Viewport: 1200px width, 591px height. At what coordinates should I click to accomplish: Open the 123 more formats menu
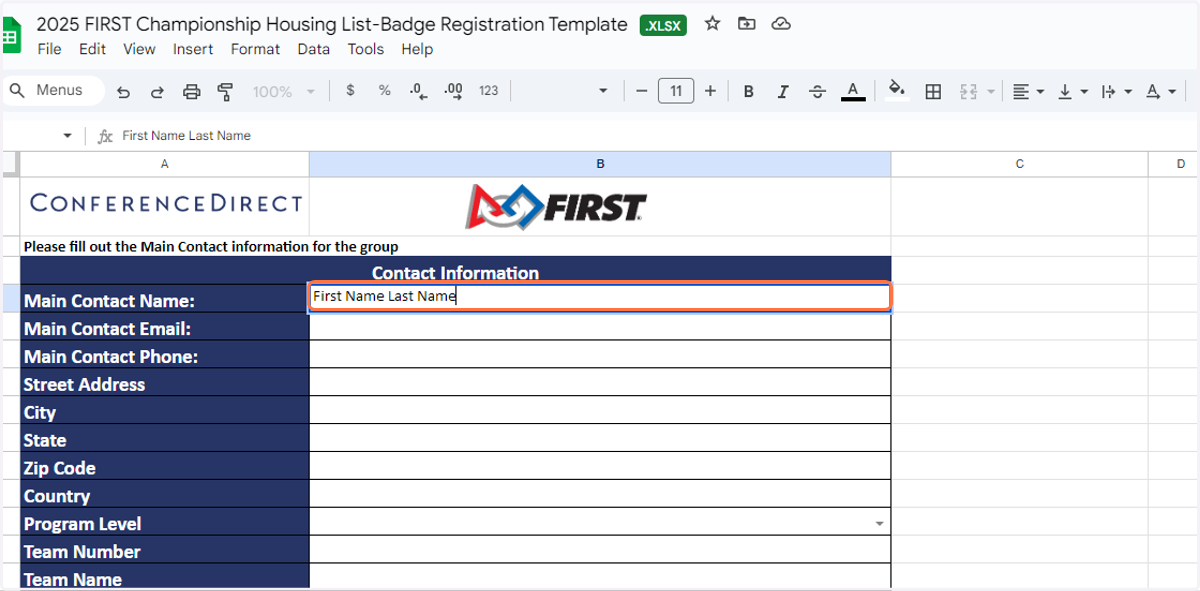click(x=488, y=91)
